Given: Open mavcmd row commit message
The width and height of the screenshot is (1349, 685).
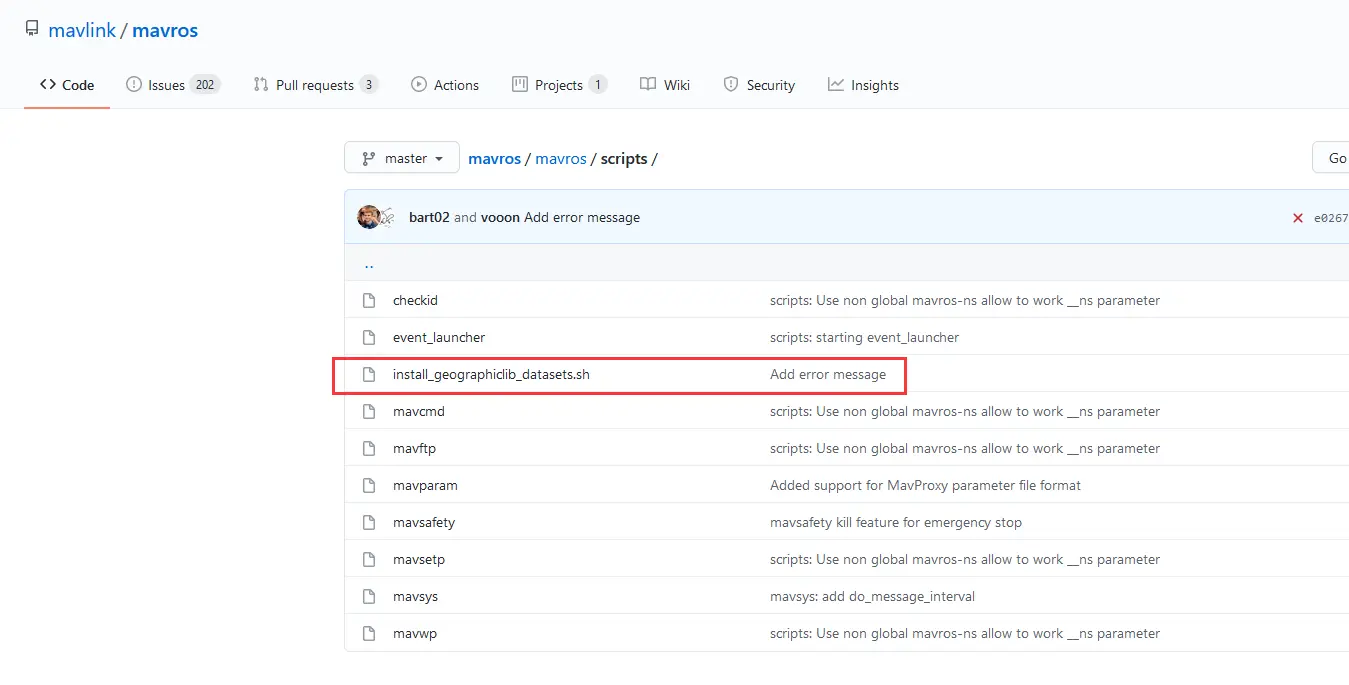Looking at the screenshot, I should click(x=965, y=411).
